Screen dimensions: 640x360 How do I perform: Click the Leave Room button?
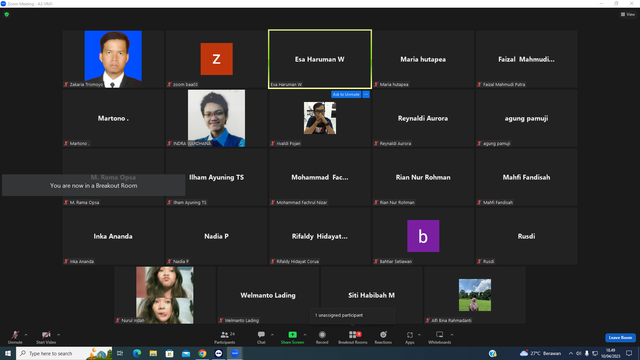(620, 338)
